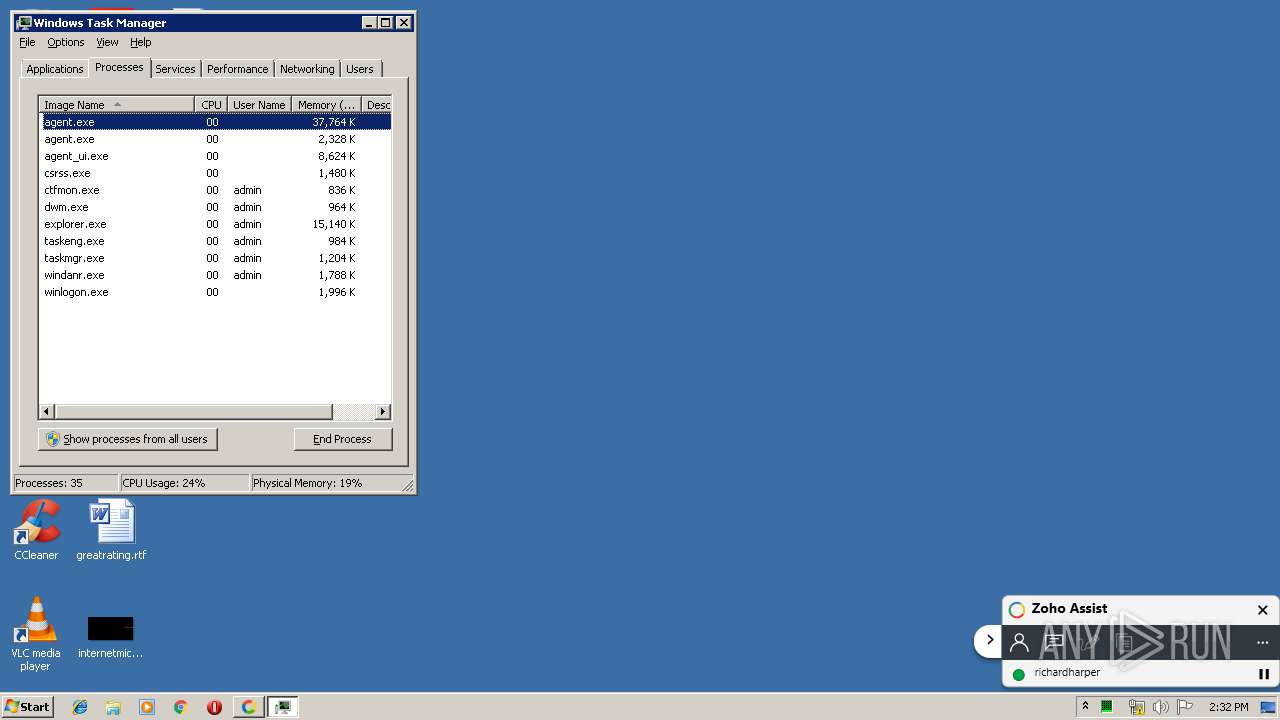Select the Processes tab
Screen dimensions: 1280x720
coord(119,67)
